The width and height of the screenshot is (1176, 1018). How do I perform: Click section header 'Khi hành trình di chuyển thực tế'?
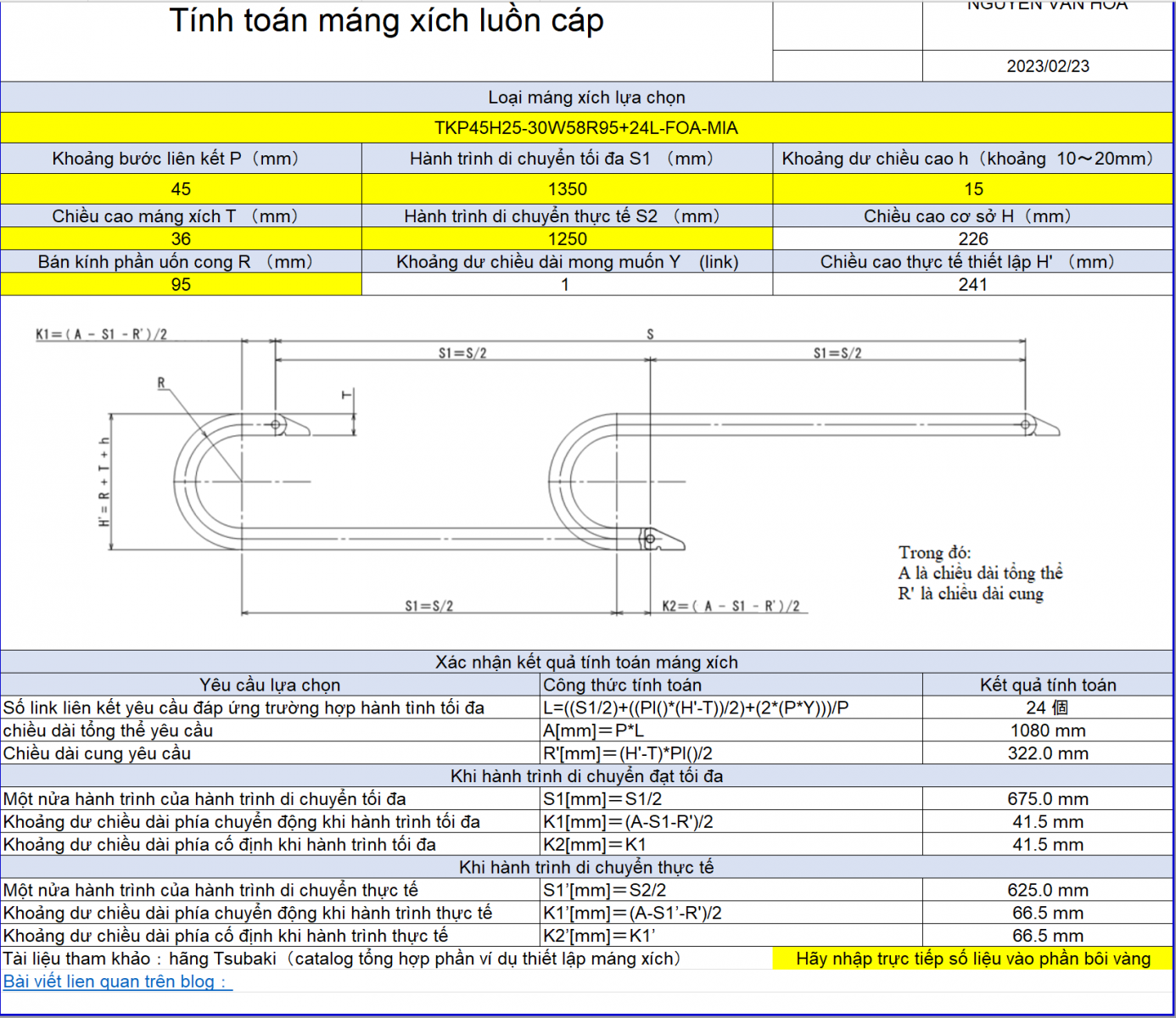tap(586, 867)
